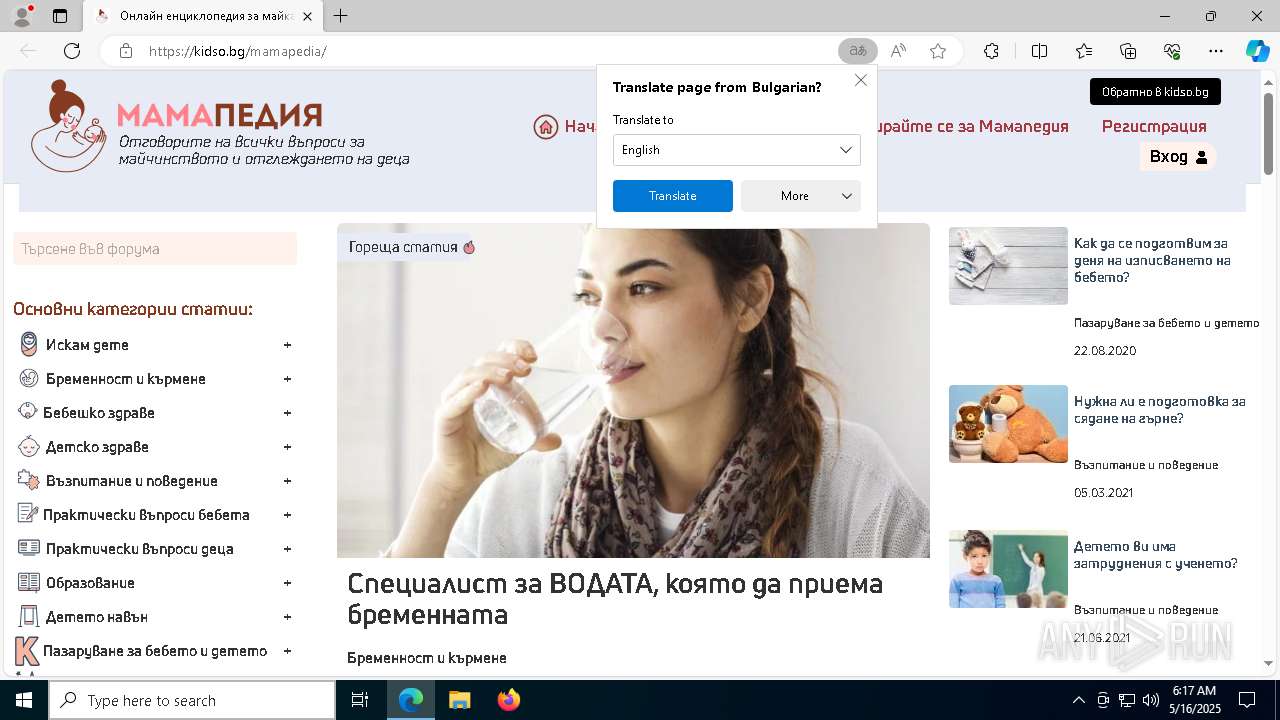Open Начало navigation link
Viewport: 1280px width, 720px height.
tap(580, 127)
